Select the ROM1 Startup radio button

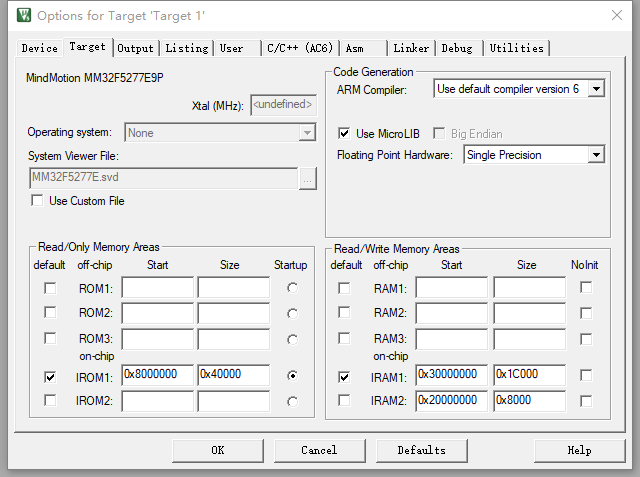(292, 288)
